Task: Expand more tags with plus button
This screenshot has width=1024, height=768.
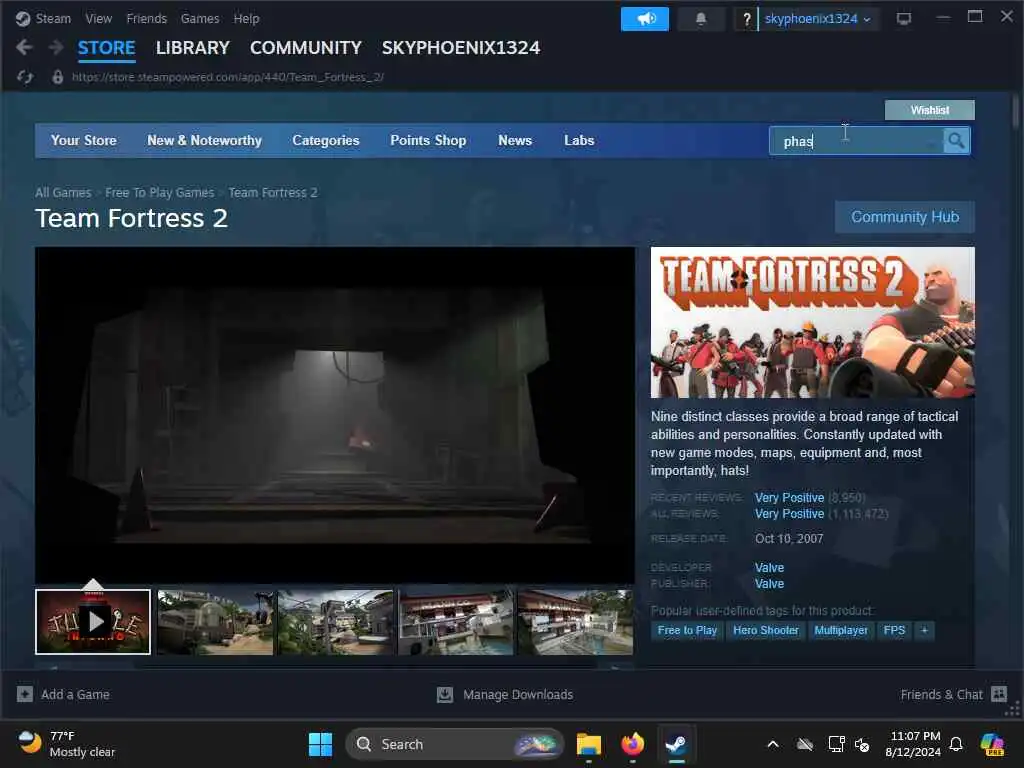Action: coord(924,630)
